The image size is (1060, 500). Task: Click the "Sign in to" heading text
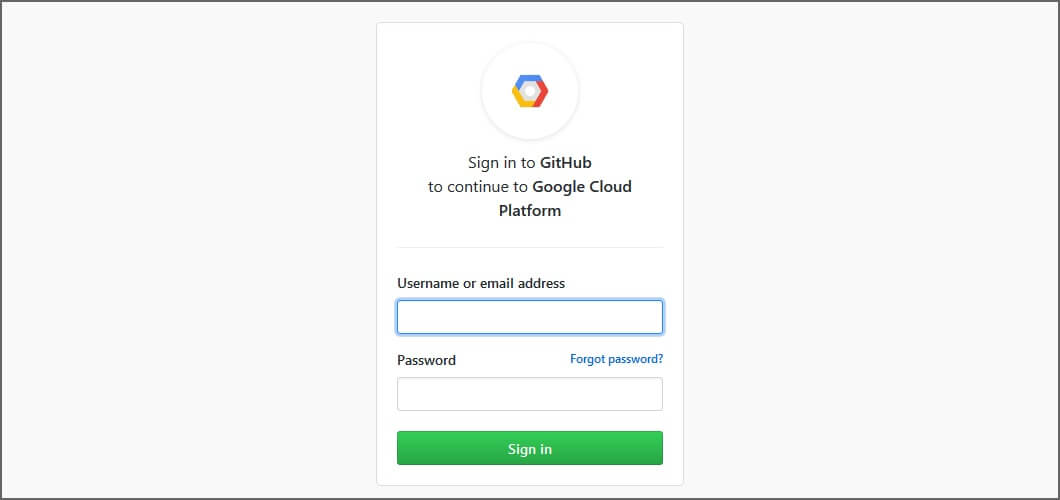[x=501, y=162]
